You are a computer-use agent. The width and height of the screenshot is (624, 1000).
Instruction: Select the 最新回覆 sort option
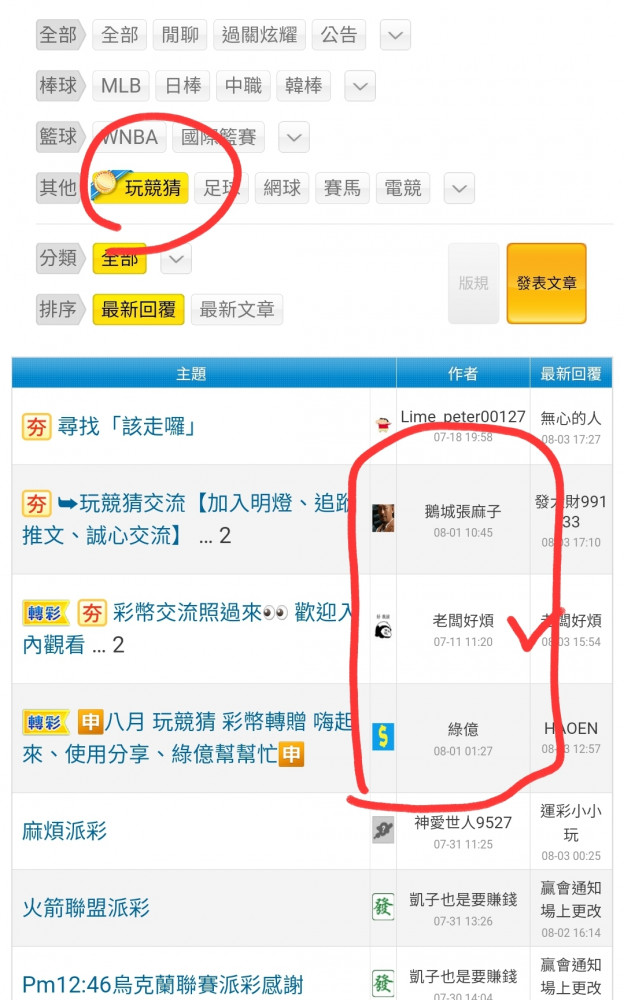pos(138,310)
